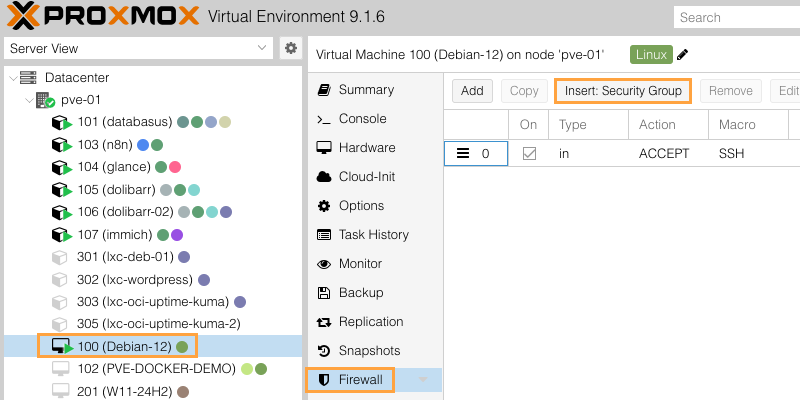Open the Task History tab

point(376,235)
